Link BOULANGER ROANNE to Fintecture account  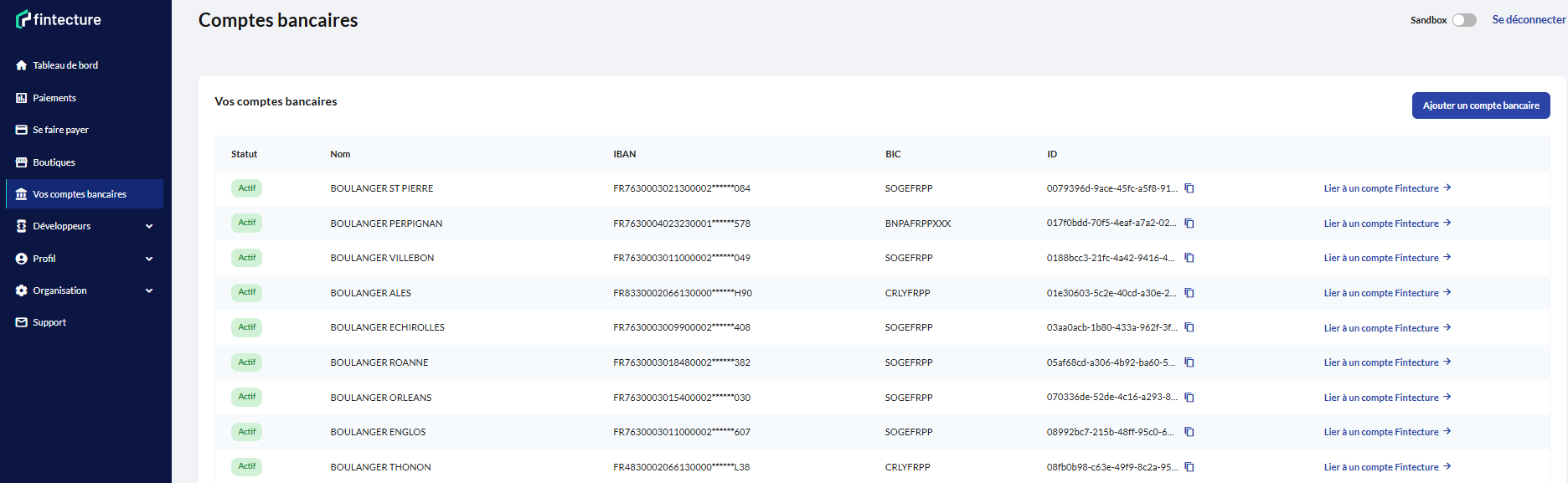[1387, 362]
